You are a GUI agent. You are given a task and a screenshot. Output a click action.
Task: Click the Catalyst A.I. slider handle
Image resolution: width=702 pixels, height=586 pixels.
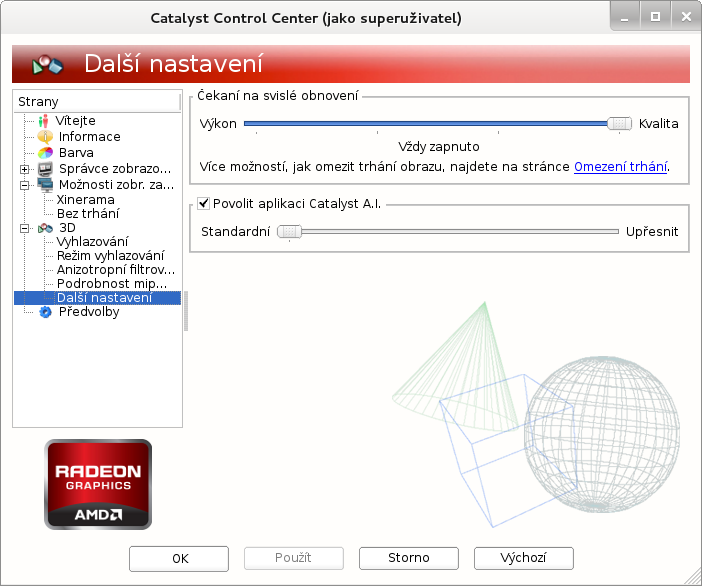point(289,231)
